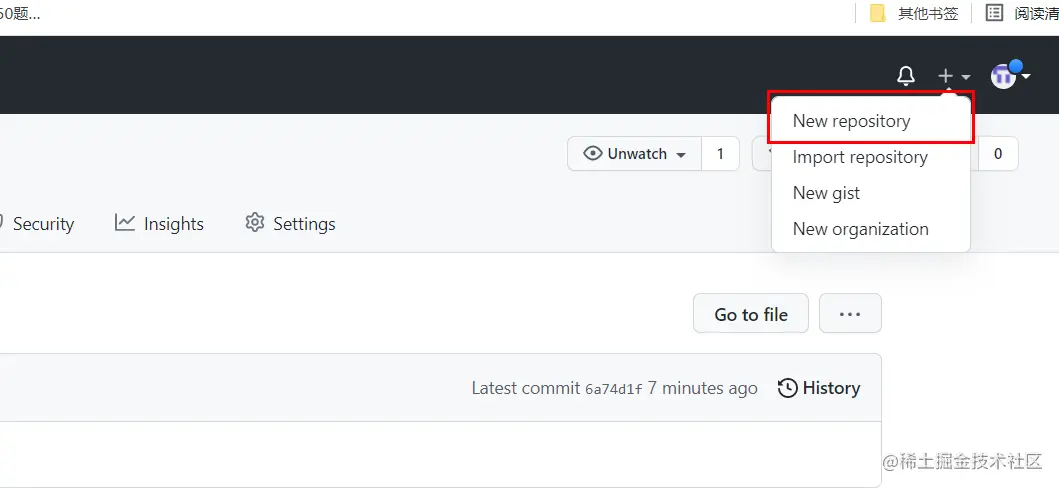1059x488 pixels.
Task: Open commit 6a74d1f link
Action: click(x=614, y=389)
